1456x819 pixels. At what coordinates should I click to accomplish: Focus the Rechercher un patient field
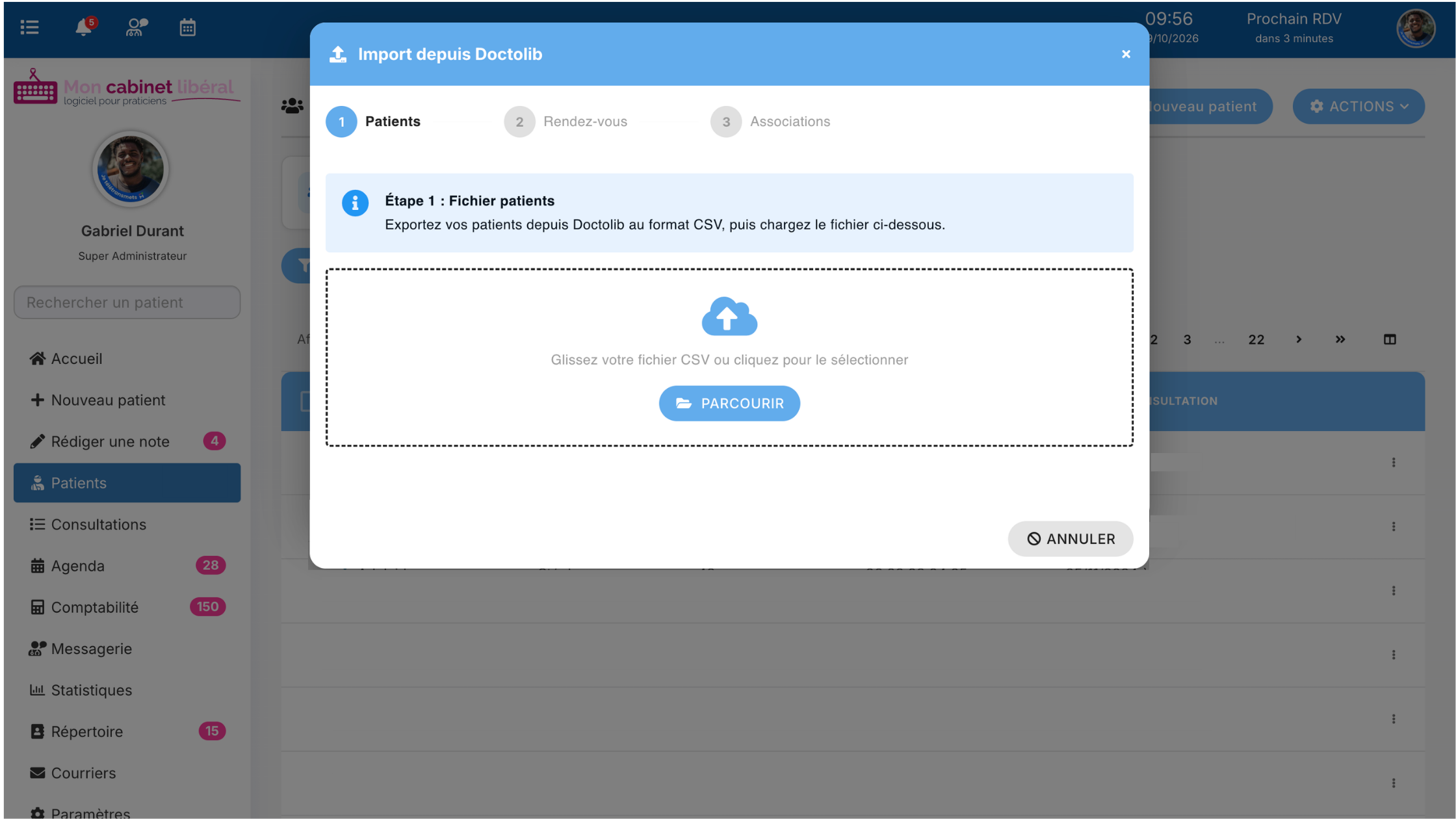(x=127, y=302)
